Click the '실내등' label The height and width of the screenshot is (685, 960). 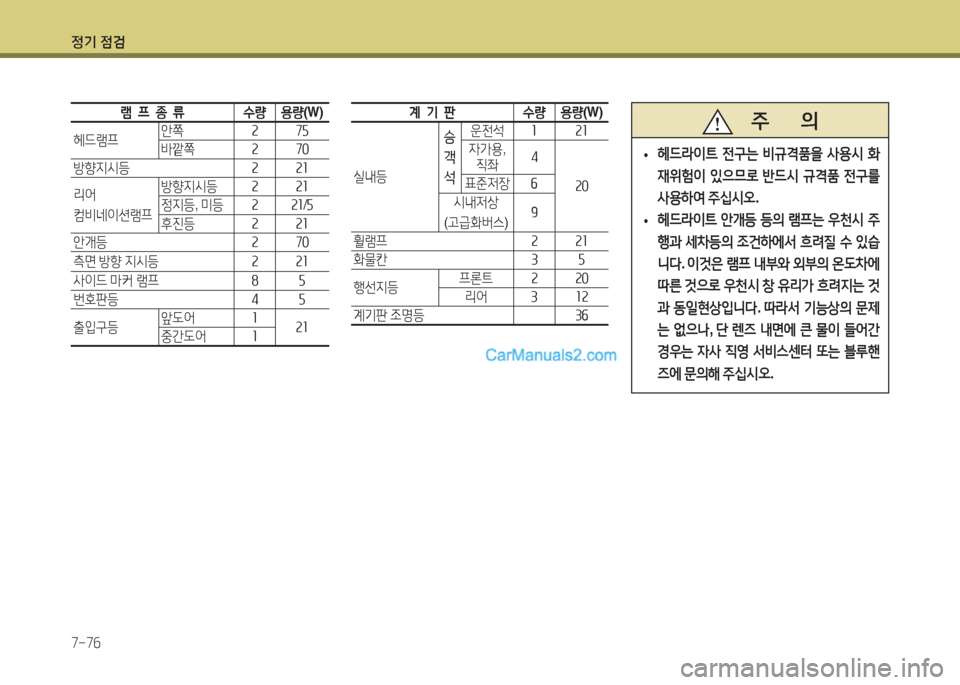coord(370,178)
